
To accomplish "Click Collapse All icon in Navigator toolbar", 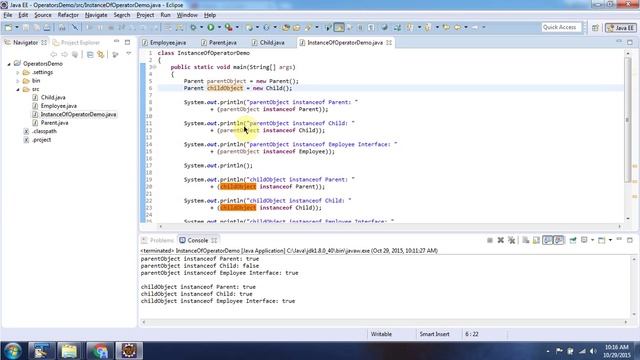I will pos(90,54).
